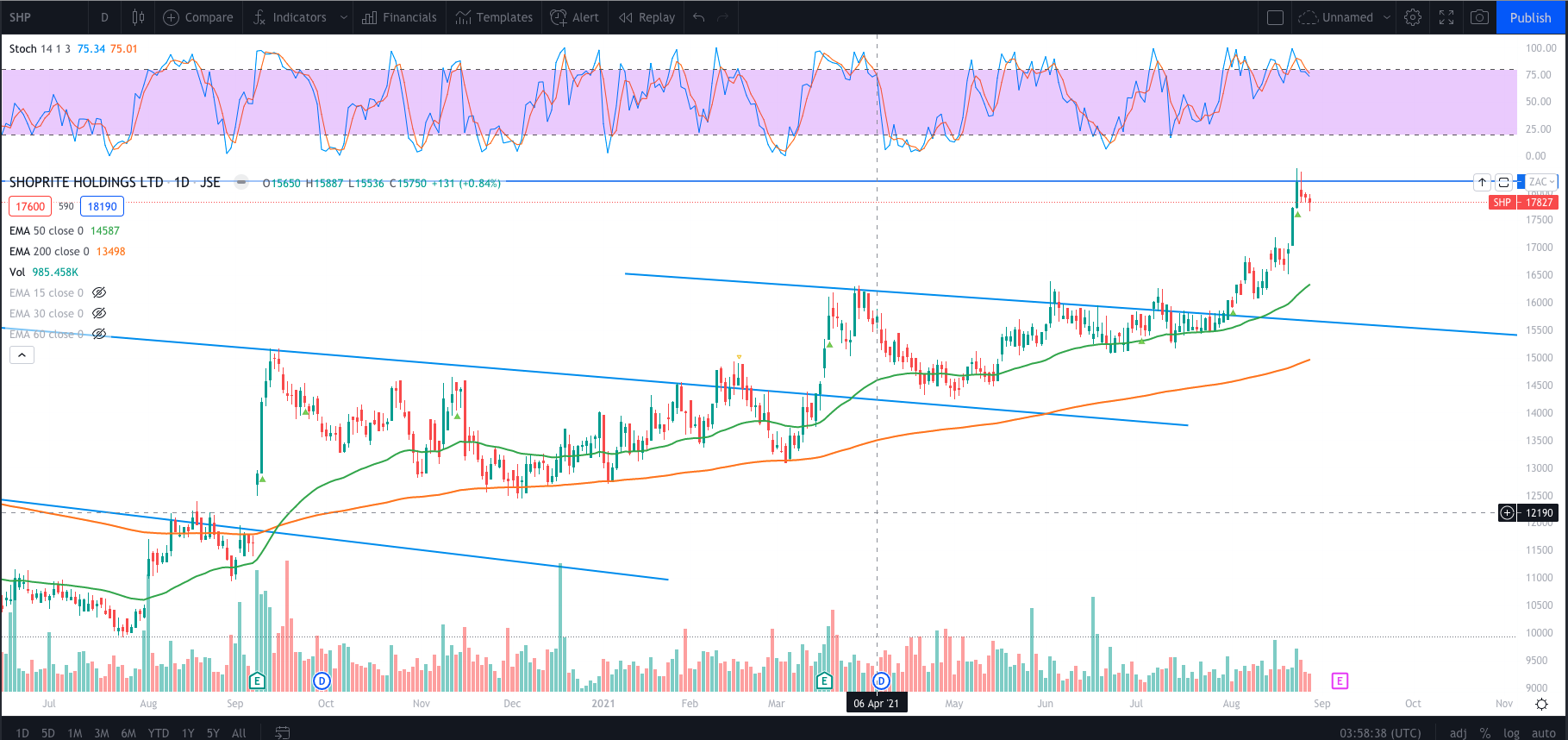Click the SHP symbol search field
This screenshot has width=1568, height=740.
pyautogui.click(x=43, y=17)
